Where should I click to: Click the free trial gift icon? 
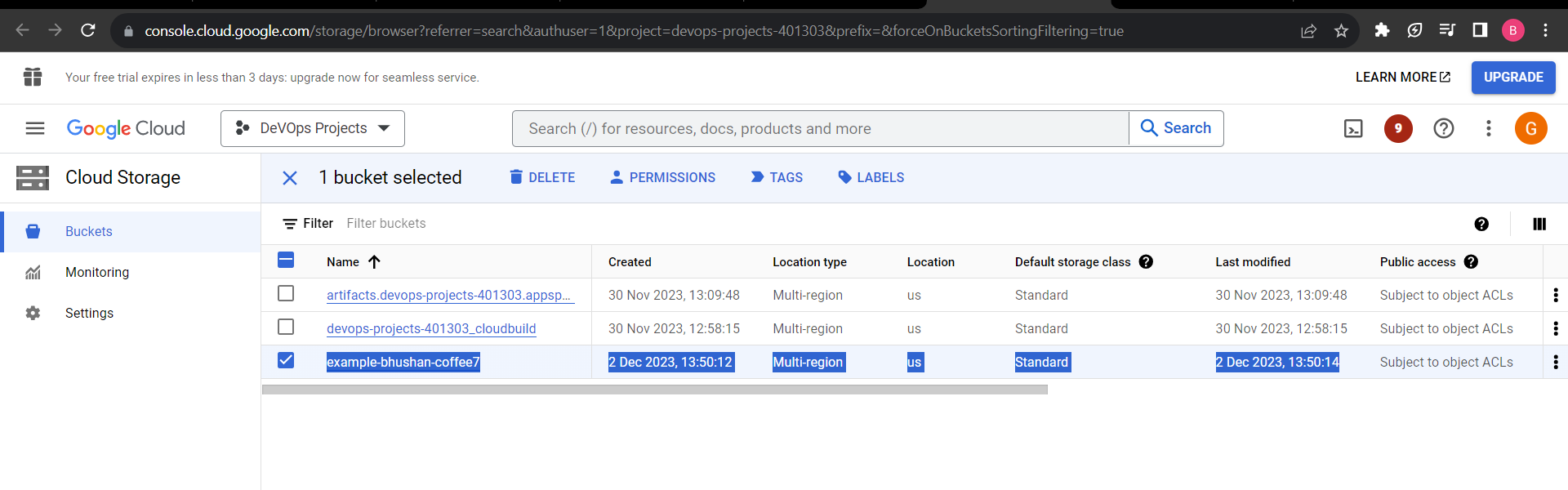[33, 77]
